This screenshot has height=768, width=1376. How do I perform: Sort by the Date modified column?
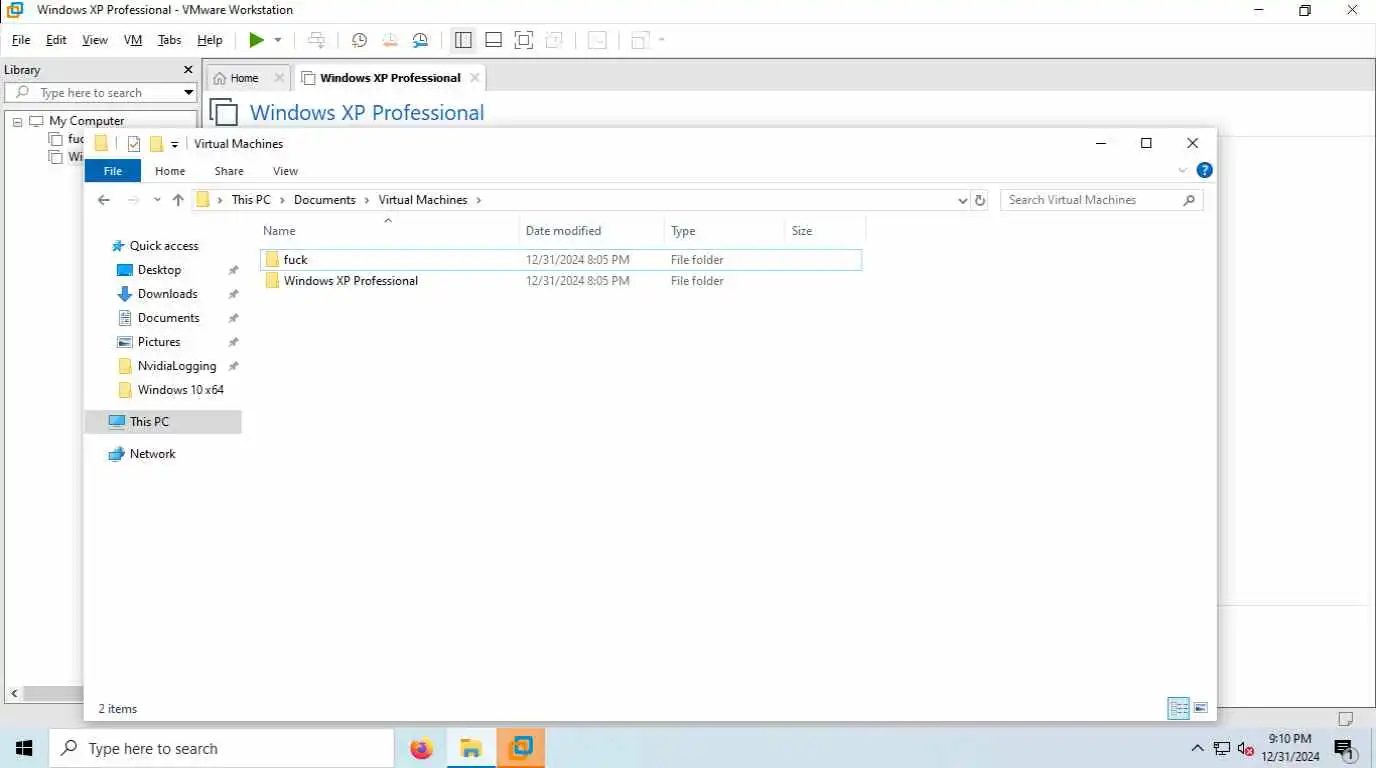pos(592,231)
